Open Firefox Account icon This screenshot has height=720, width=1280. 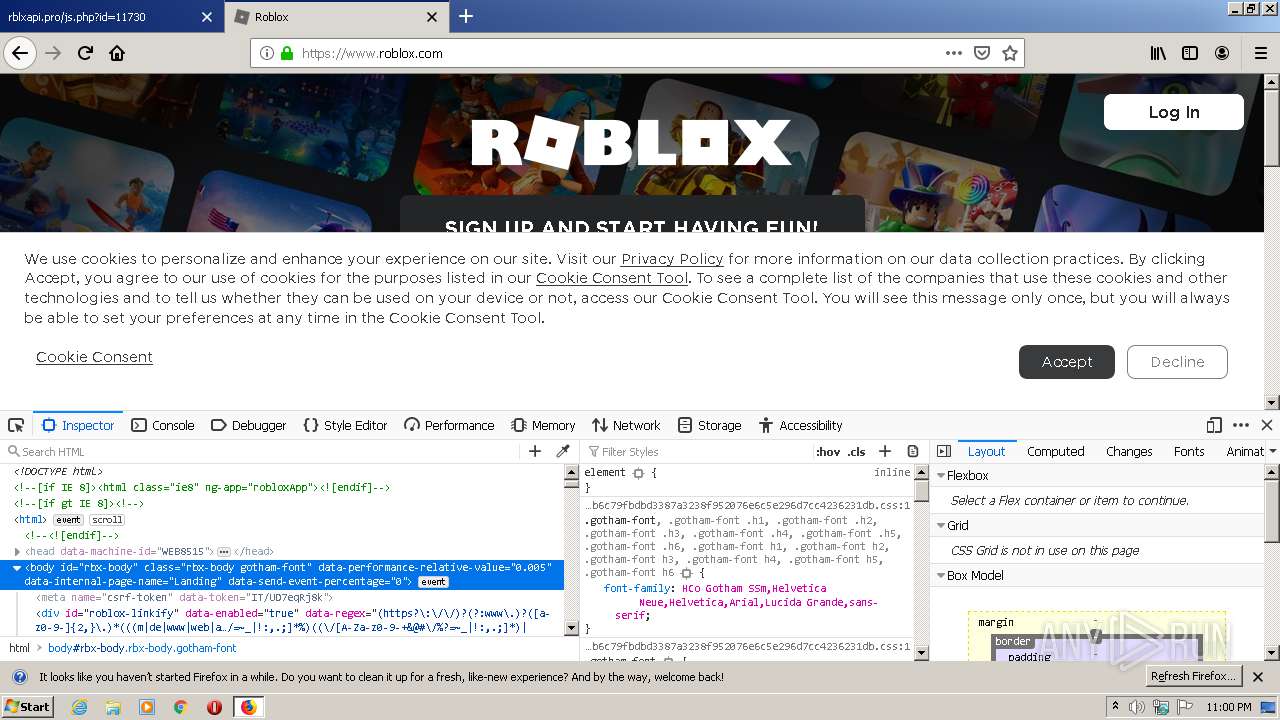coord(1222,53)
